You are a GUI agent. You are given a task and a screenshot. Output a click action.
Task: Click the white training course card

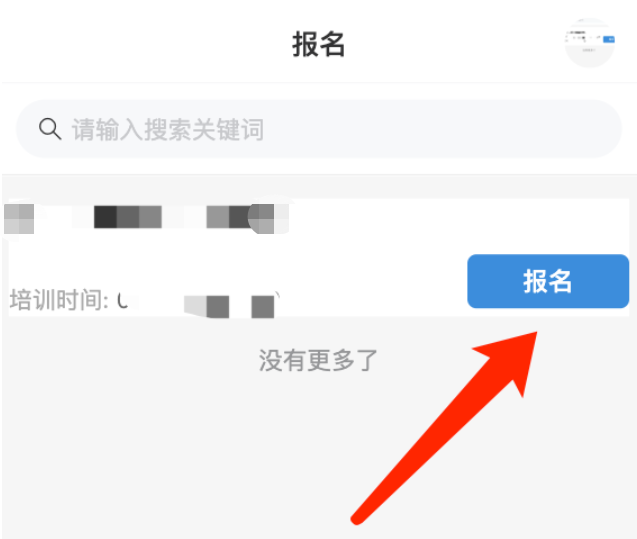[x=319, y=257]
